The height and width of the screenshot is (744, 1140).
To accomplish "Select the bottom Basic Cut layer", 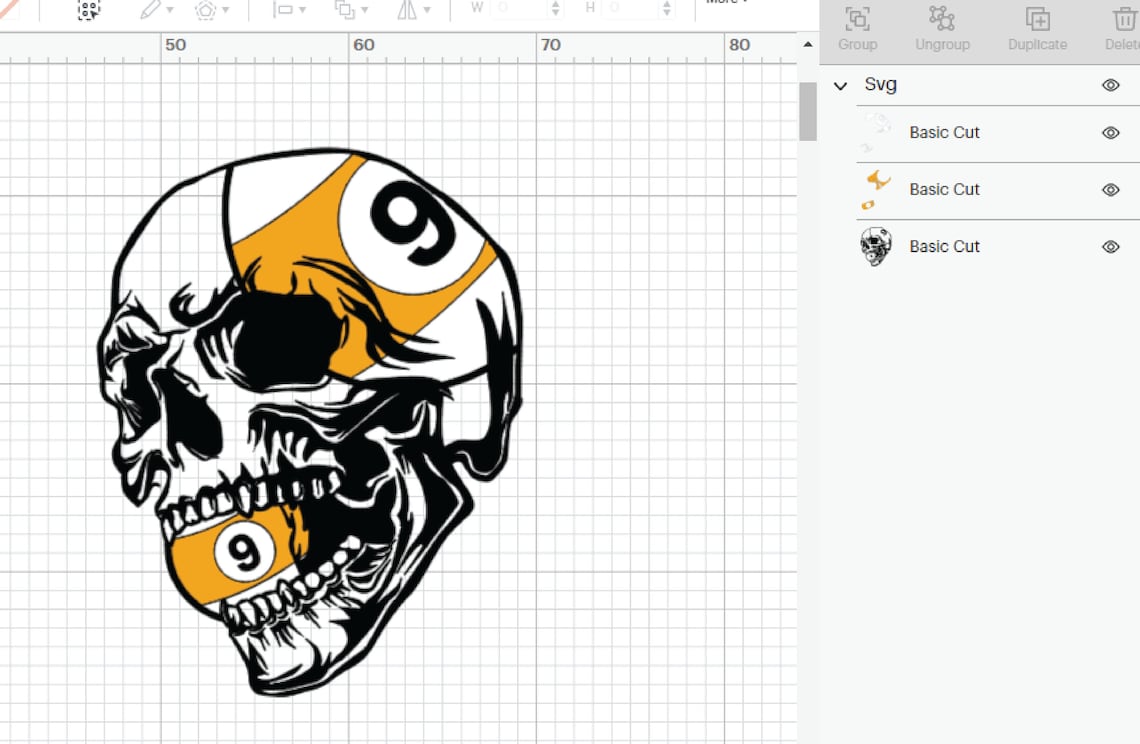I will coord(944,246).
